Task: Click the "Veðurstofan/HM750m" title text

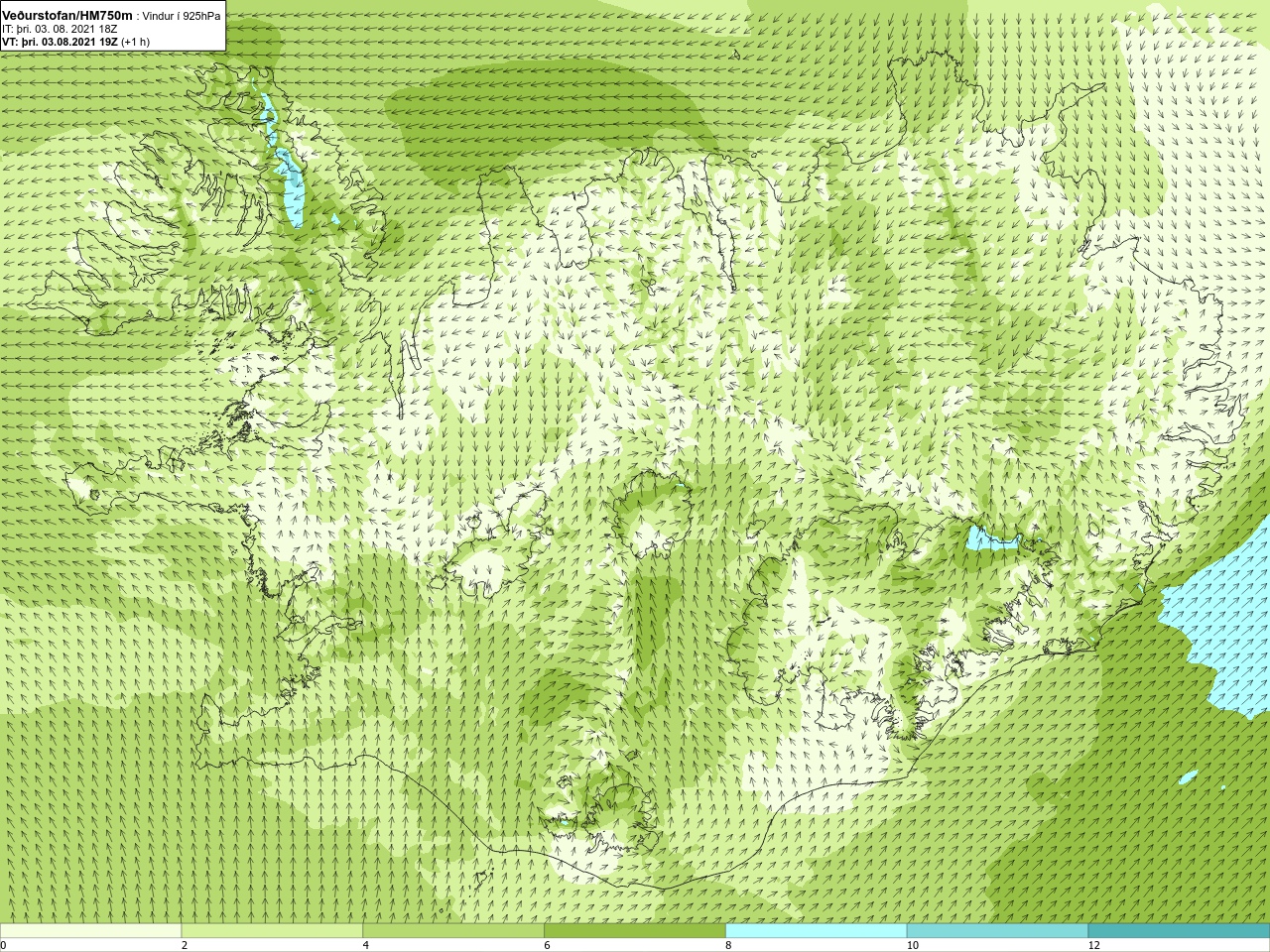Action: pos(66,15)
